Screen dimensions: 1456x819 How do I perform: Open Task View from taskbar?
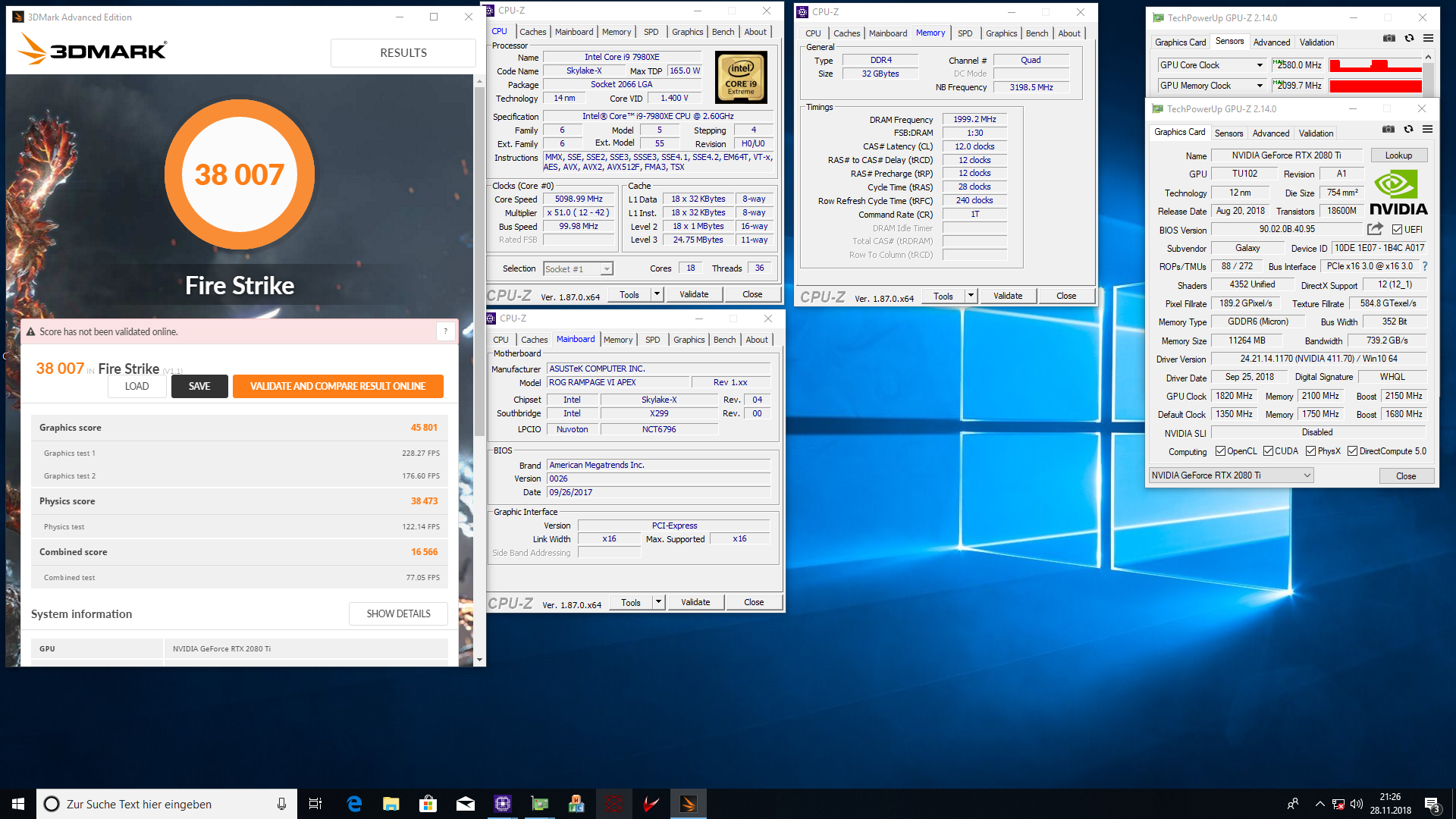[x=315, y=804]
